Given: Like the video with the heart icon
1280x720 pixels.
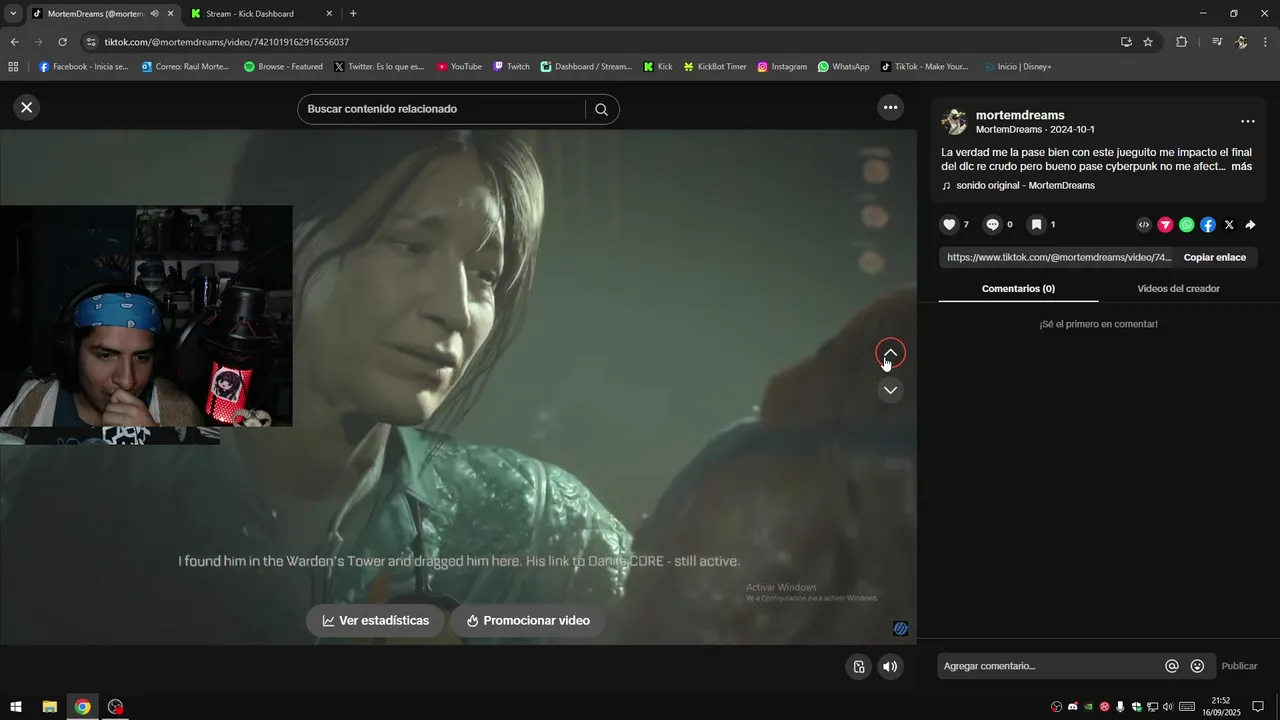Looking at the screenshot, I should (x=949, y=225).
